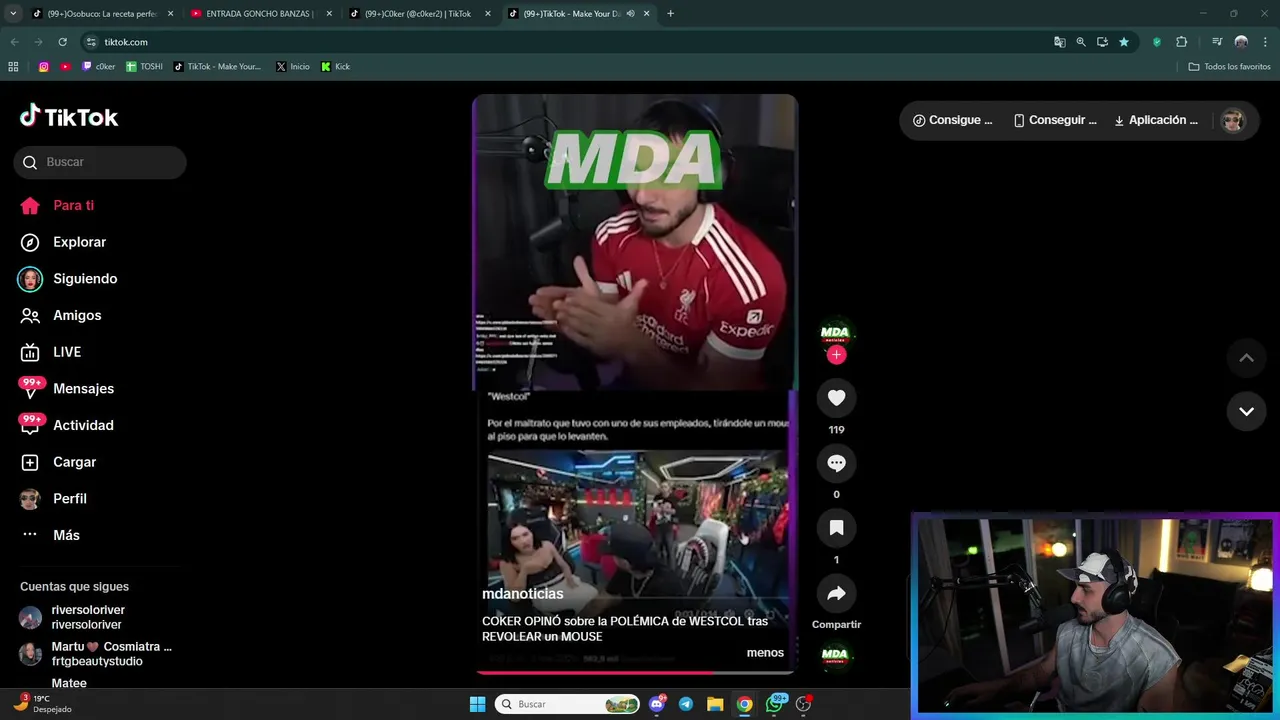Open the Todos los favoritos folder
Screen dimensions: 1280x720
pos(1229,67)
